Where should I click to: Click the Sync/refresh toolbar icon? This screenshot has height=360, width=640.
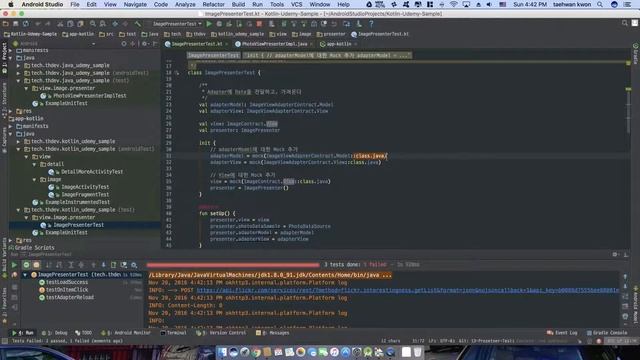[26, 24]
